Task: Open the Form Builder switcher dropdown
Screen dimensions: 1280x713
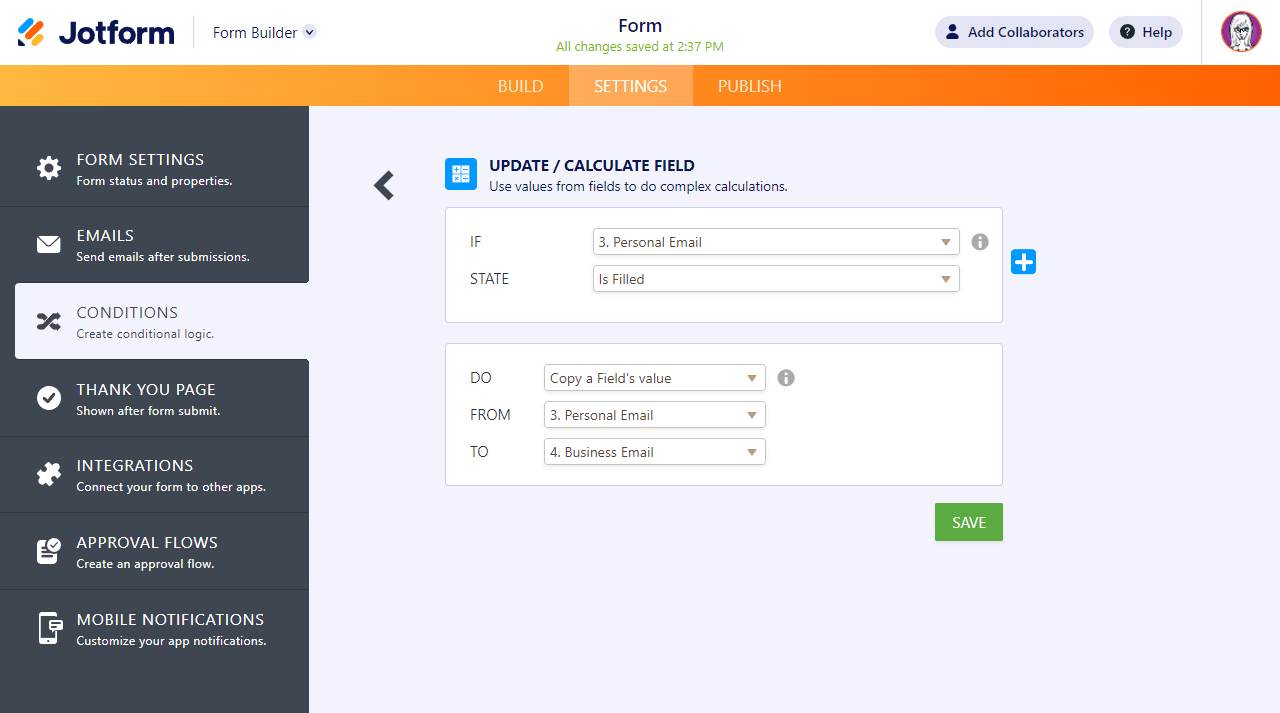Action: click(264, 33)
